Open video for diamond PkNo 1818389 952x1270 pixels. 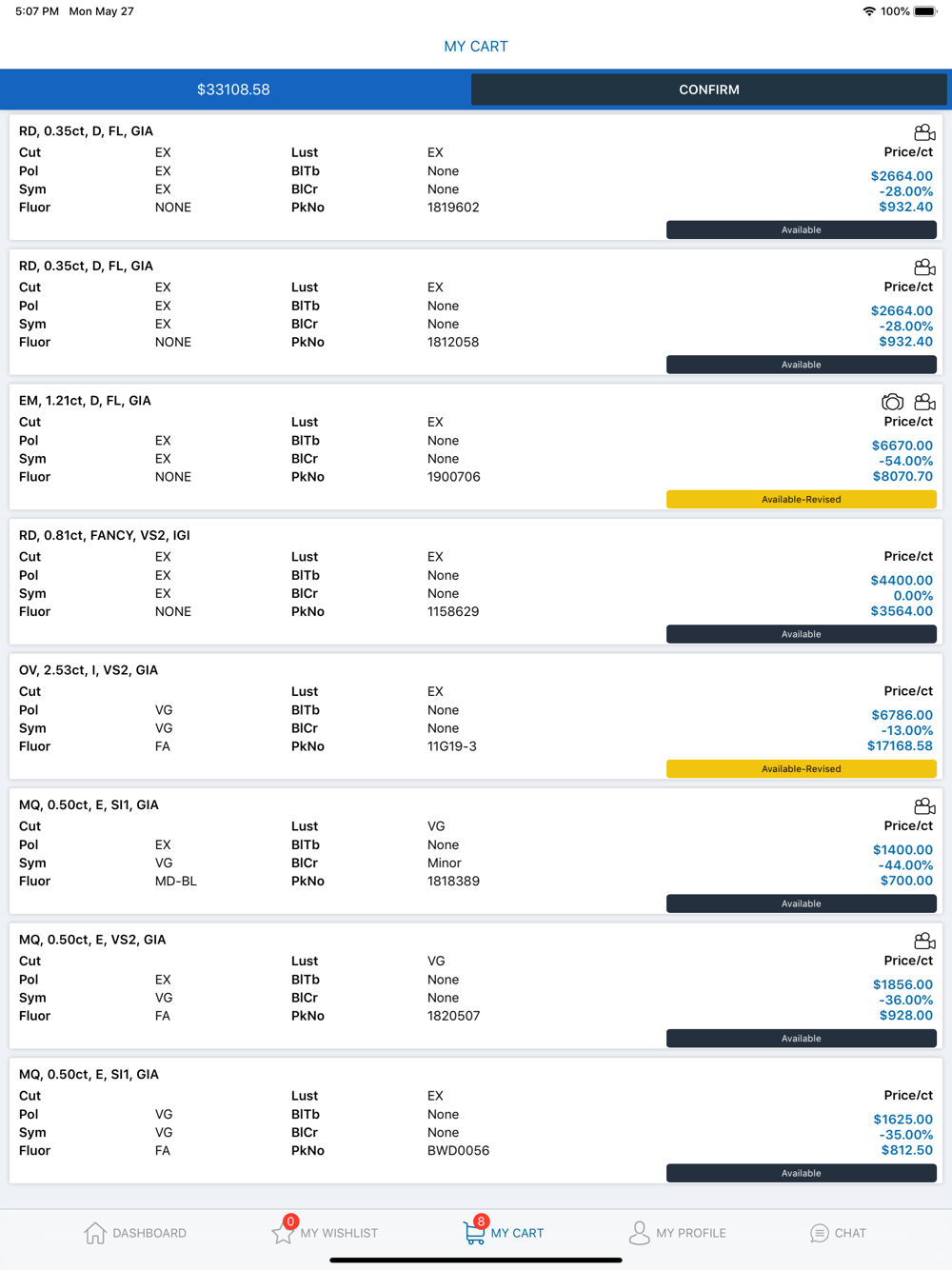pyautogui.click(x=923, y=806)
